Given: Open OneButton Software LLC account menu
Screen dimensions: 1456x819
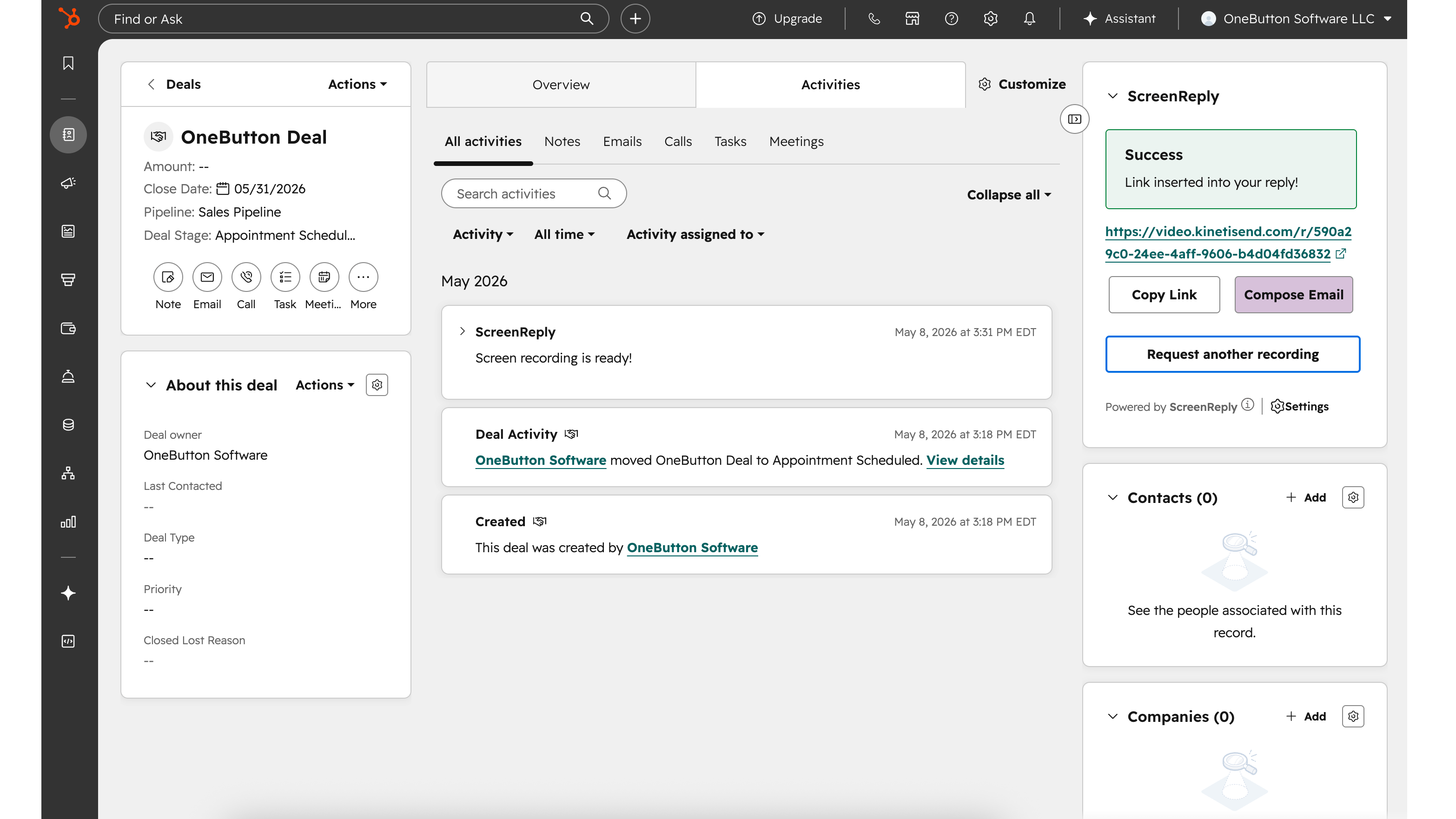Looking at the screenshot, I should click(x=1297, y=19).
